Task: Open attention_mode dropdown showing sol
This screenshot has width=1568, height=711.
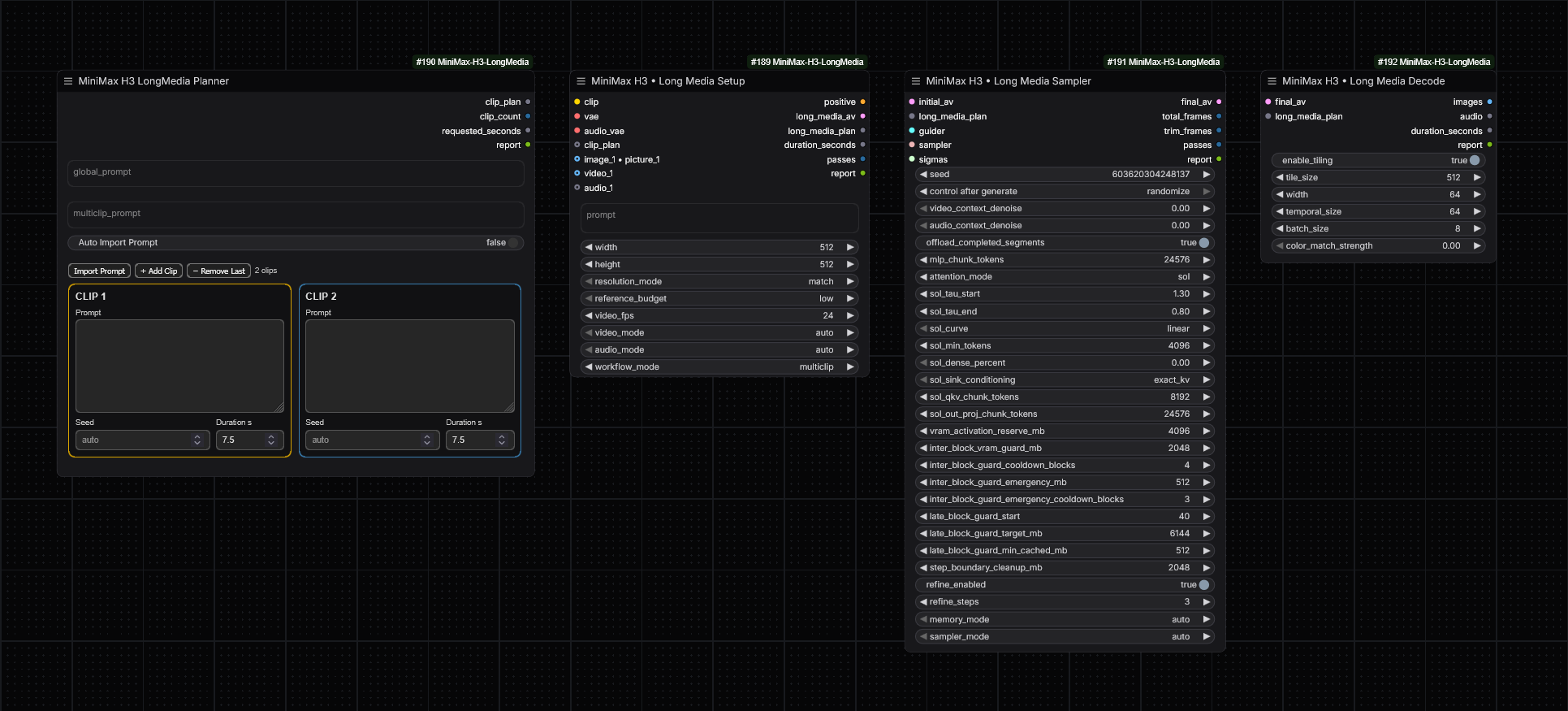Action: click(x=1065, y=277)
